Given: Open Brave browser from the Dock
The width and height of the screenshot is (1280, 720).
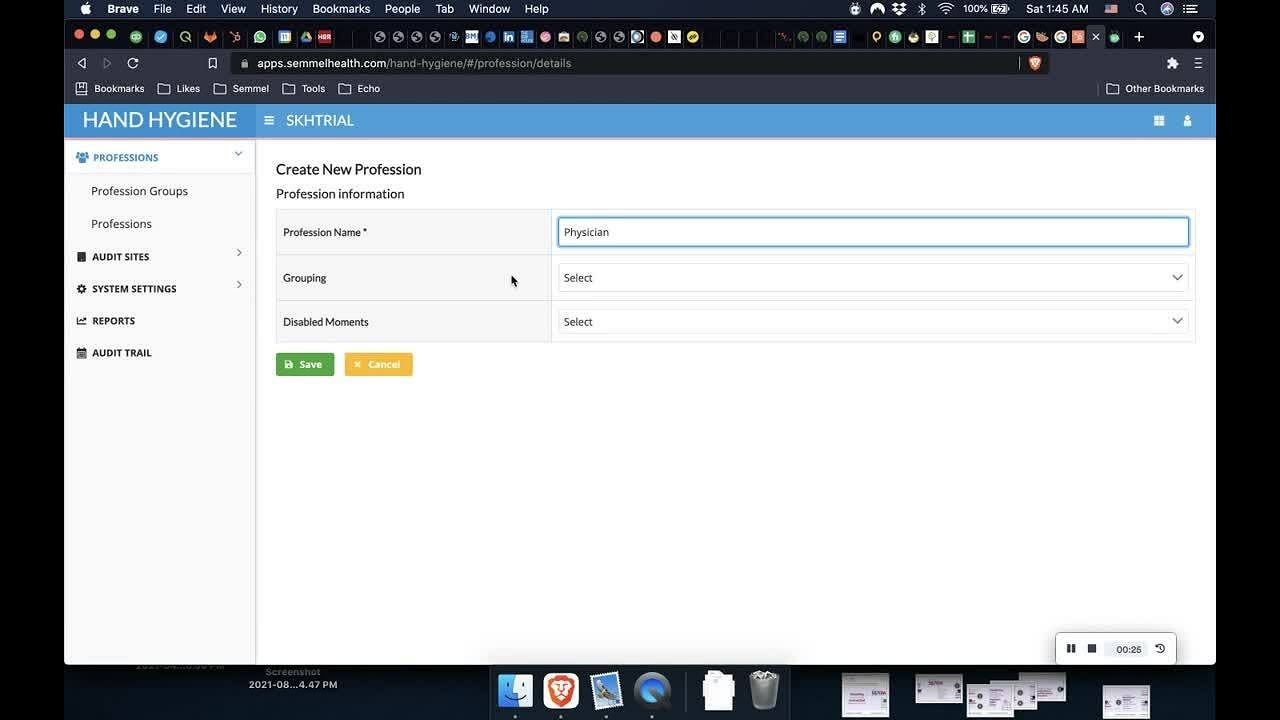Looking at the screenshot, I should pyautogui.click(x=561, y=690).
